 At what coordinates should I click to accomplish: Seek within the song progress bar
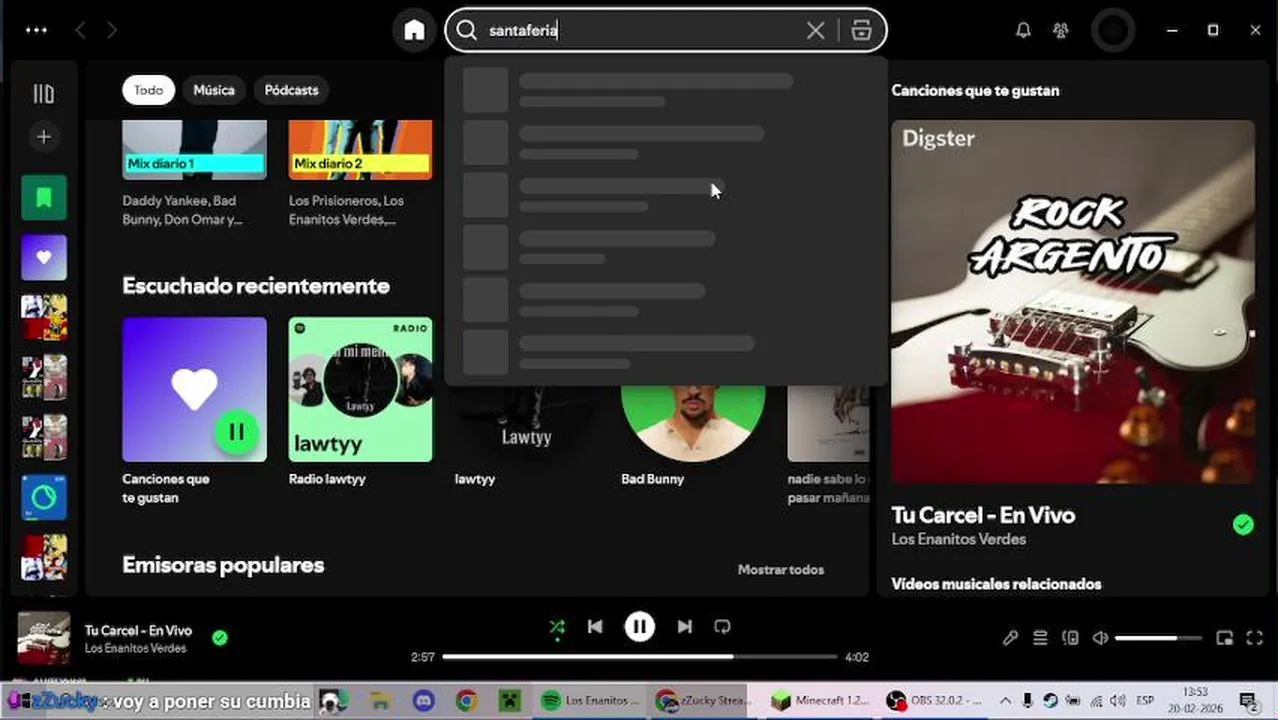(x=640, y=657)
